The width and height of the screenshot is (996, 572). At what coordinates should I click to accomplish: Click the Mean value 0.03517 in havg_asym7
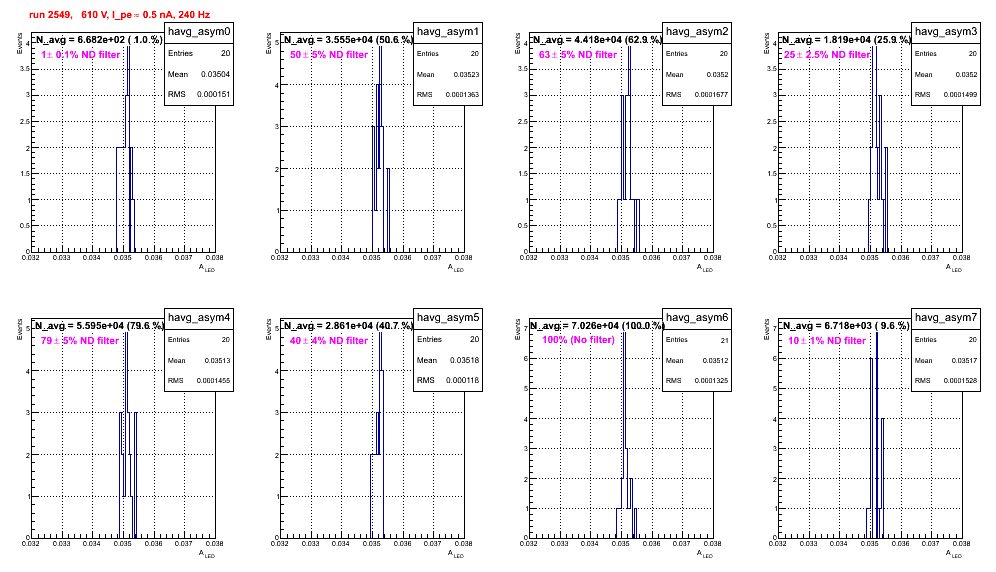tap(964, 360)
